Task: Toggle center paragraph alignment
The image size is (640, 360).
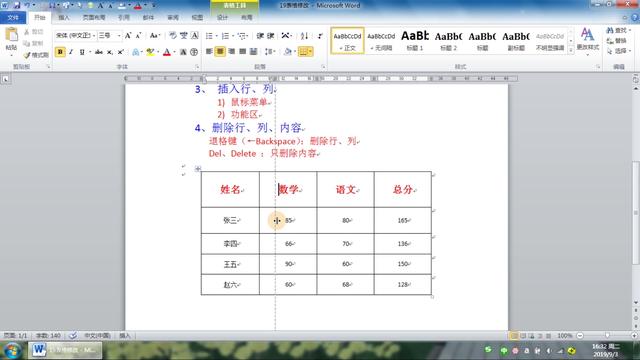Action: click(x=220, y=51)
